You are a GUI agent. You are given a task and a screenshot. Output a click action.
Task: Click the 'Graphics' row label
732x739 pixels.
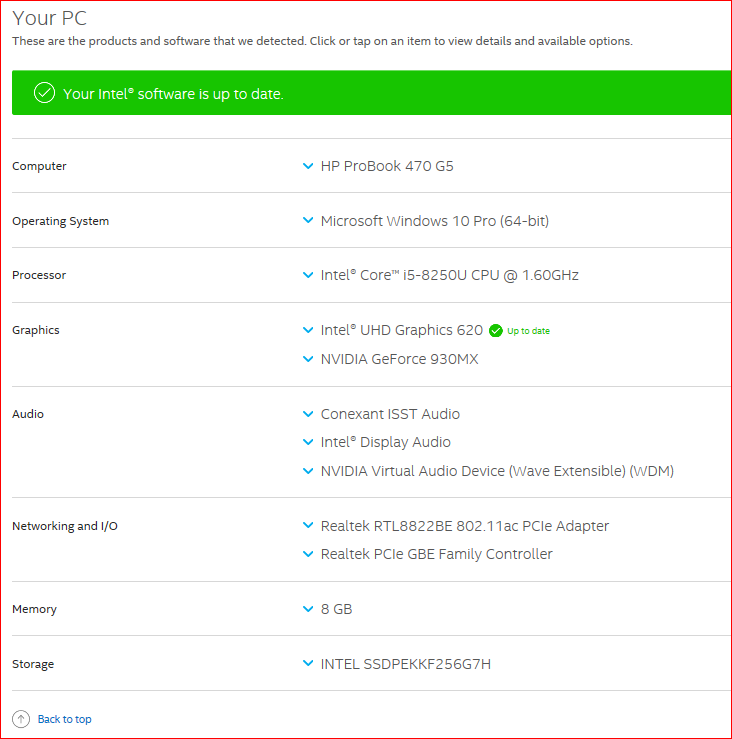pos(36,330)
